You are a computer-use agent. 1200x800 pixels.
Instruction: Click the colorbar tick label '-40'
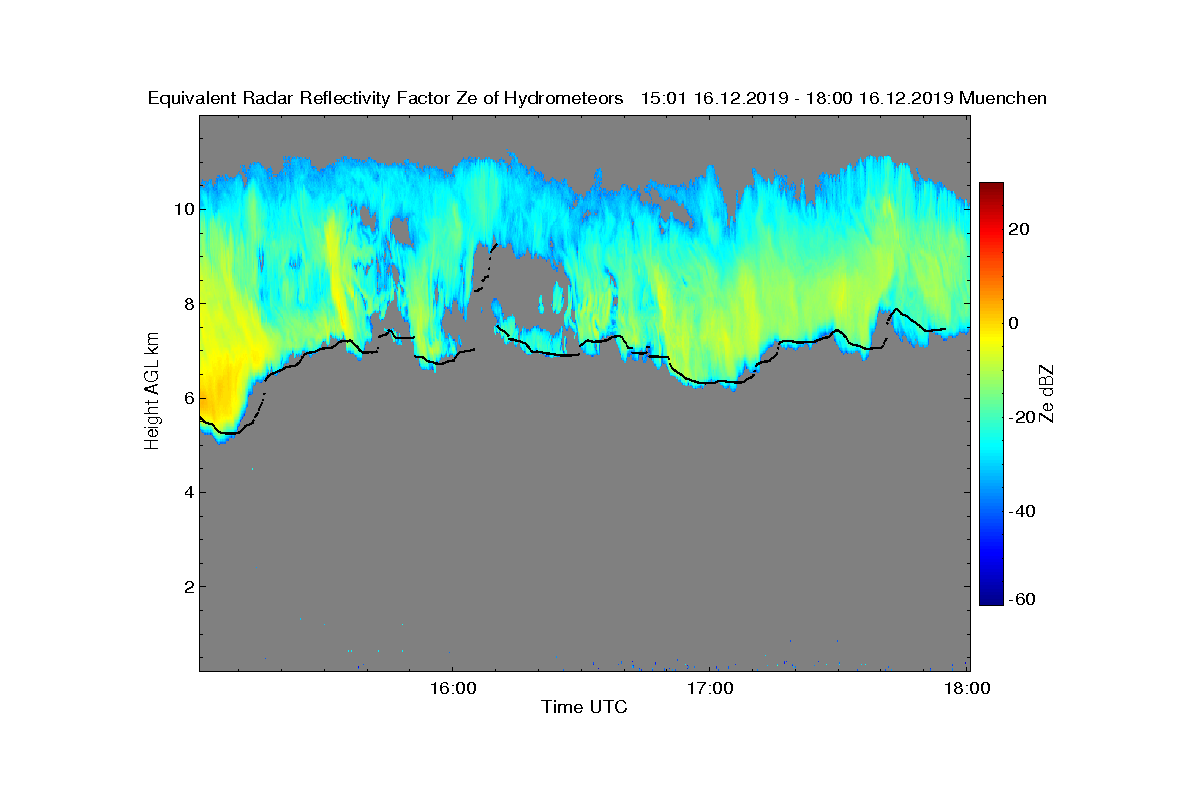click(1020, 511)
